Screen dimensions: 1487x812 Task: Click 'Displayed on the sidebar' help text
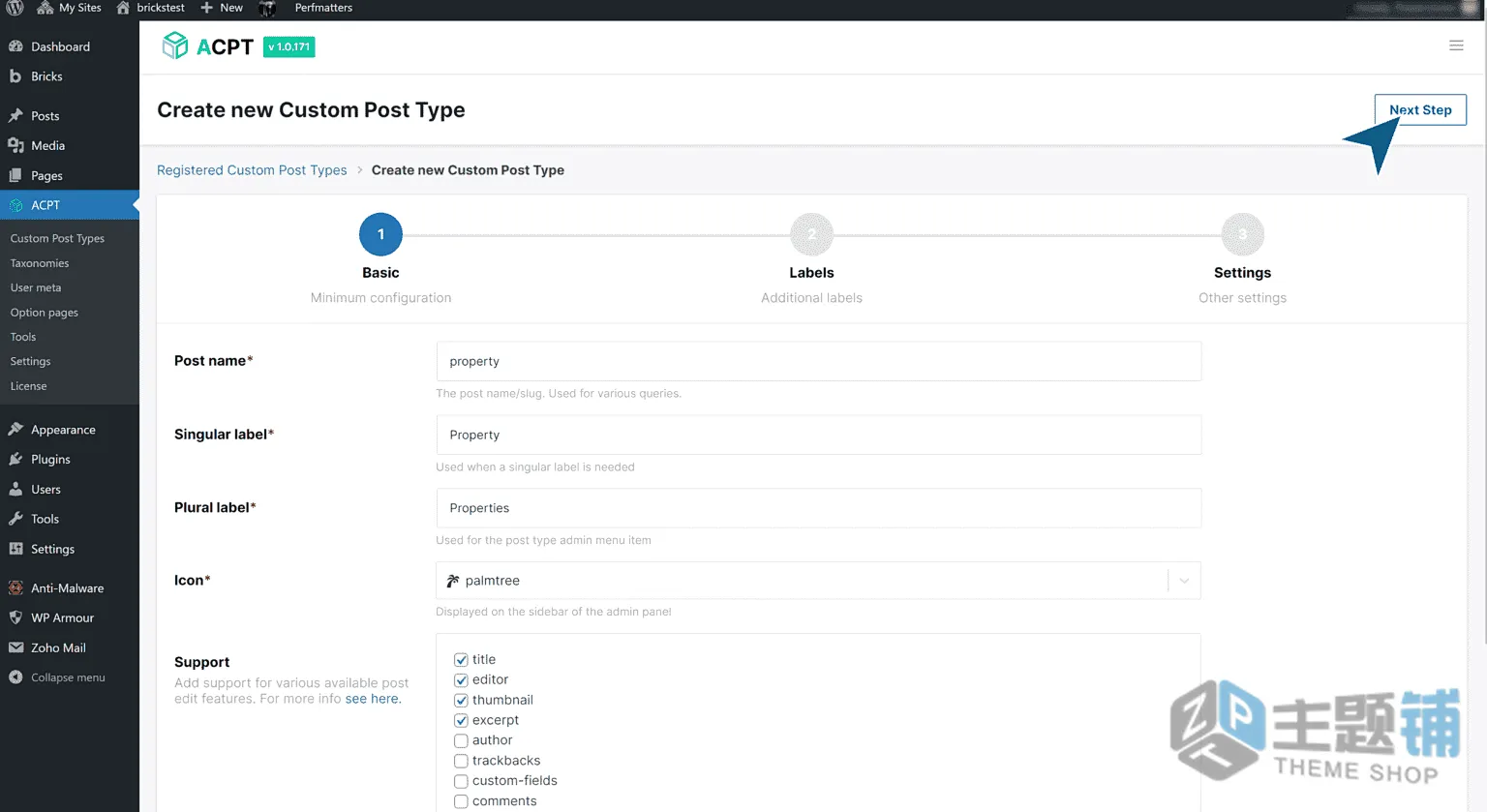(x=553, y=612)
